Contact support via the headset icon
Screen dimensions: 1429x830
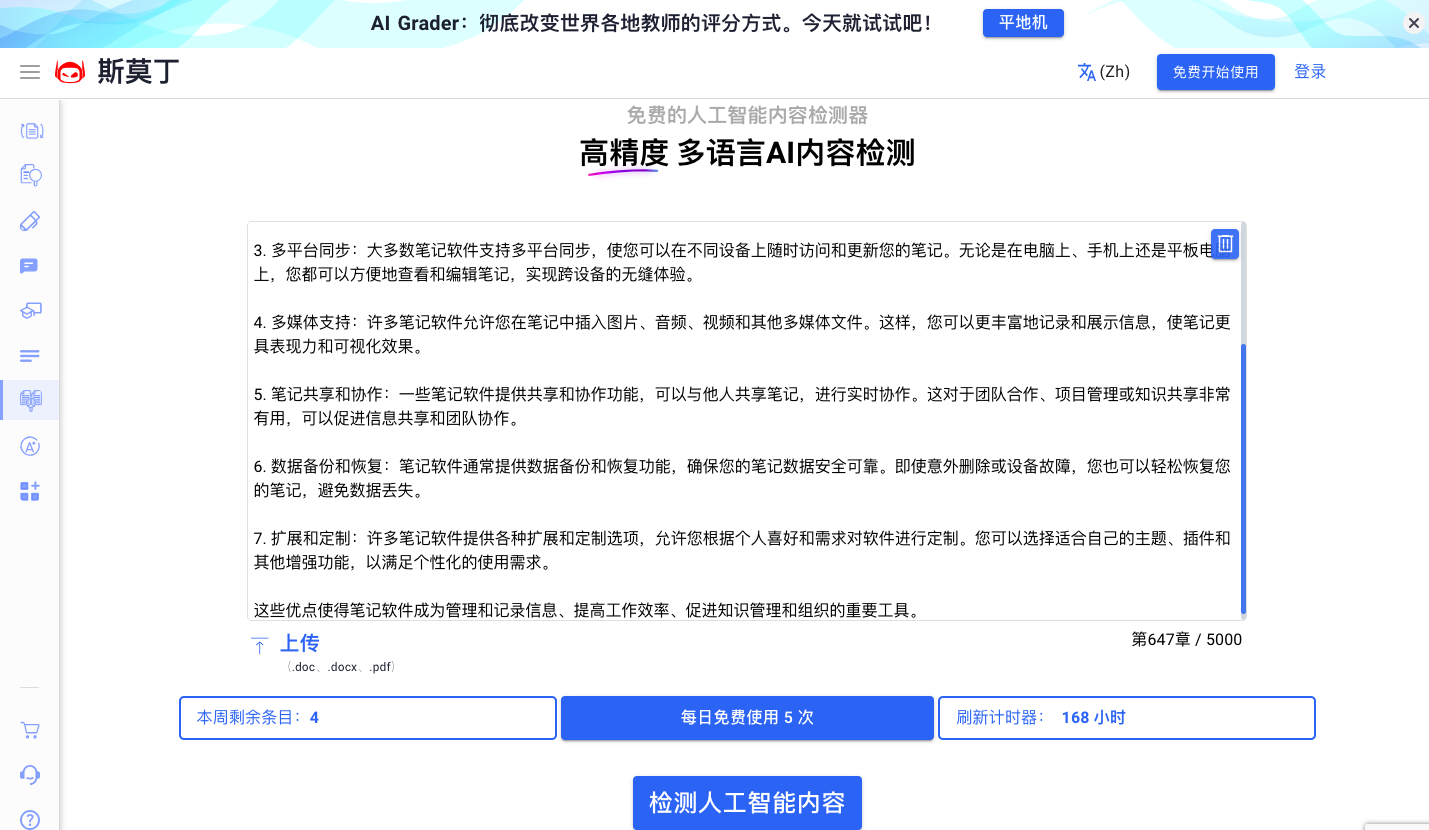click(x=30, y=774)
